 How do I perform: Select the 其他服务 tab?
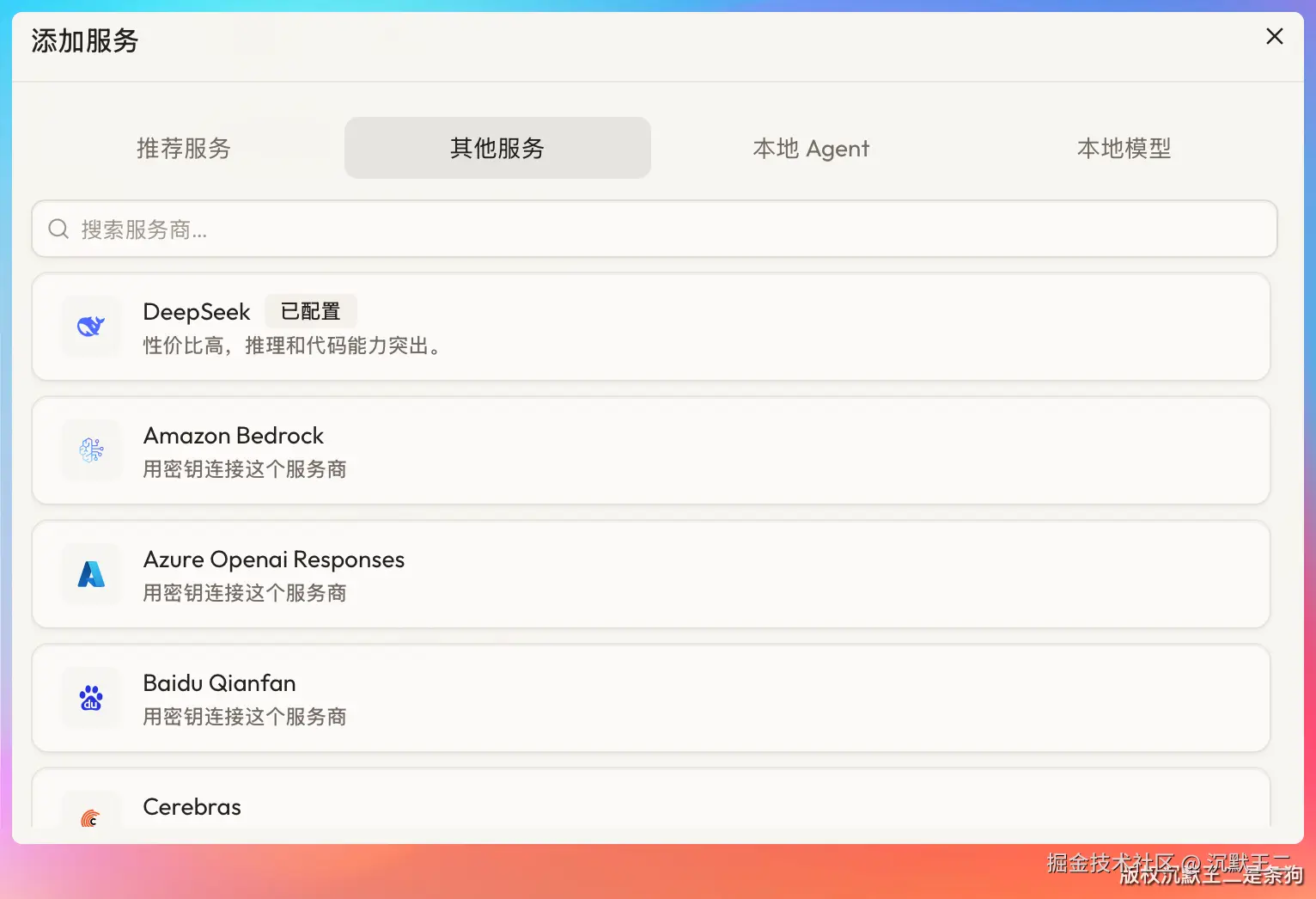tap(497, 148)
